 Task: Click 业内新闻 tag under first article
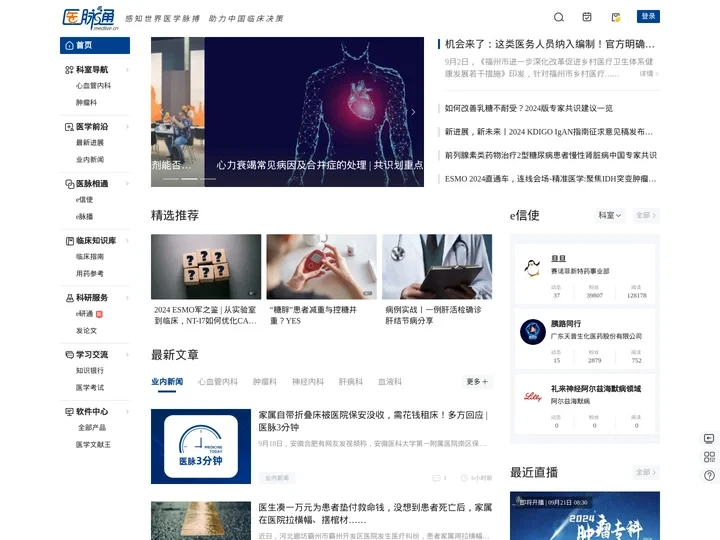277,478
